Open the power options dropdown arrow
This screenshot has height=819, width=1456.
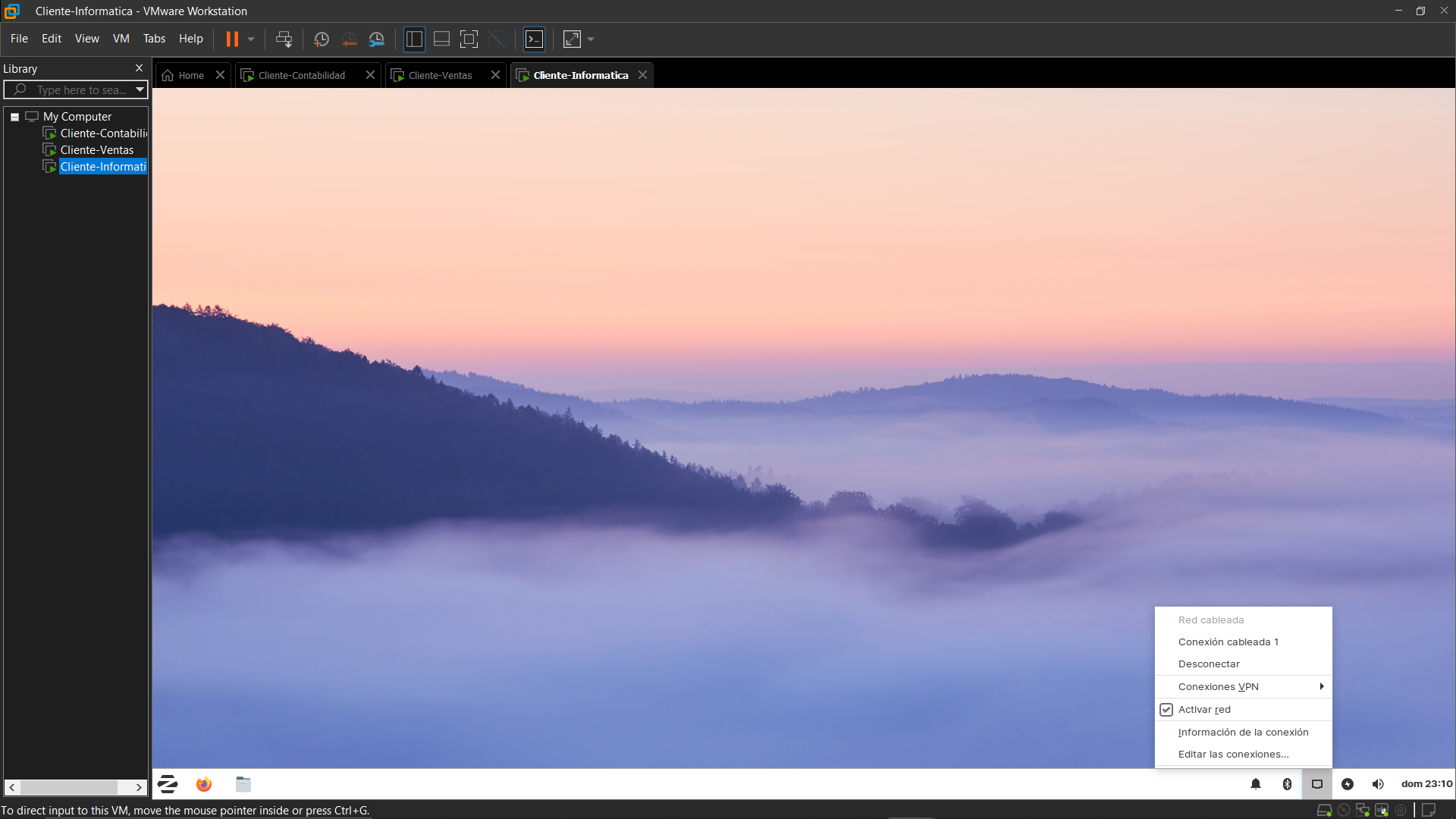pos(251,39)
